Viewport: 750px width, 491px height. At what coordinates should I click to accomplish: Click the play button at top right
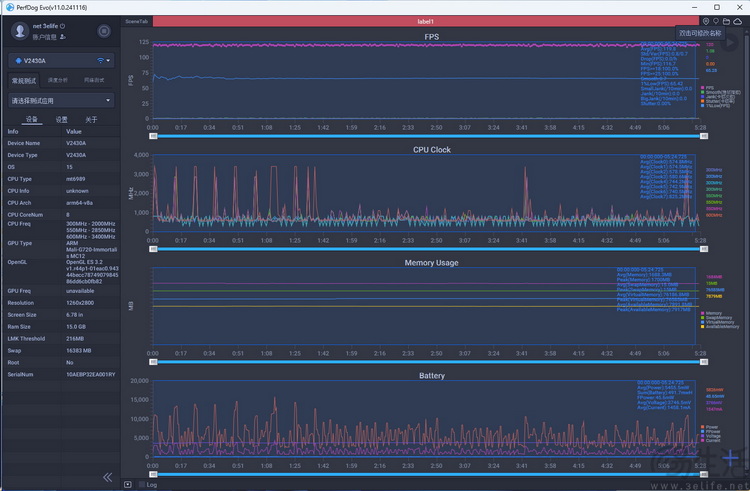[x=729, y=43]
